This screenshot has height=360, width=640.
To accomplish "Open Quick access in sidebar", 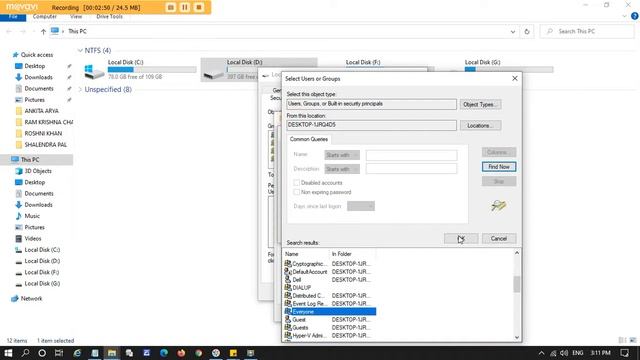I will (37, 55).
